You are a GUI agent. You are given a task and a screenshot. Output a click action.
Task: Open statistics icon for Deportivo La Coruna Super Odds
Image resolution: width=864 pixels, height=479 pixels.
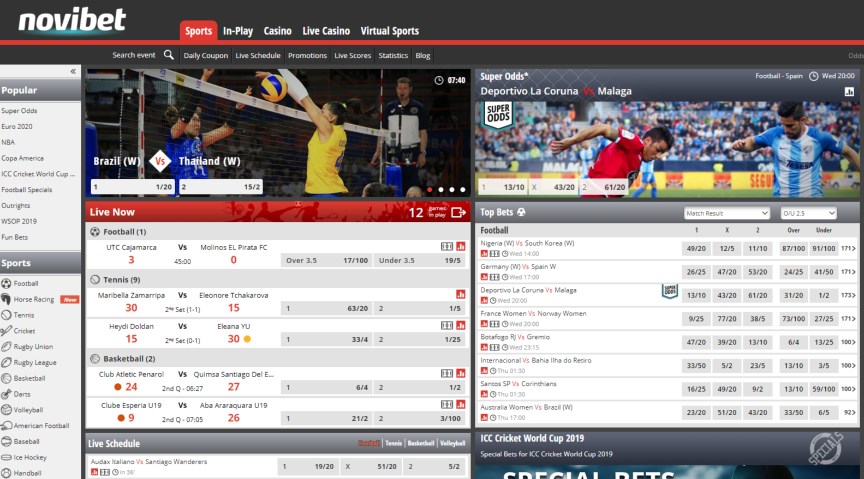849,92
